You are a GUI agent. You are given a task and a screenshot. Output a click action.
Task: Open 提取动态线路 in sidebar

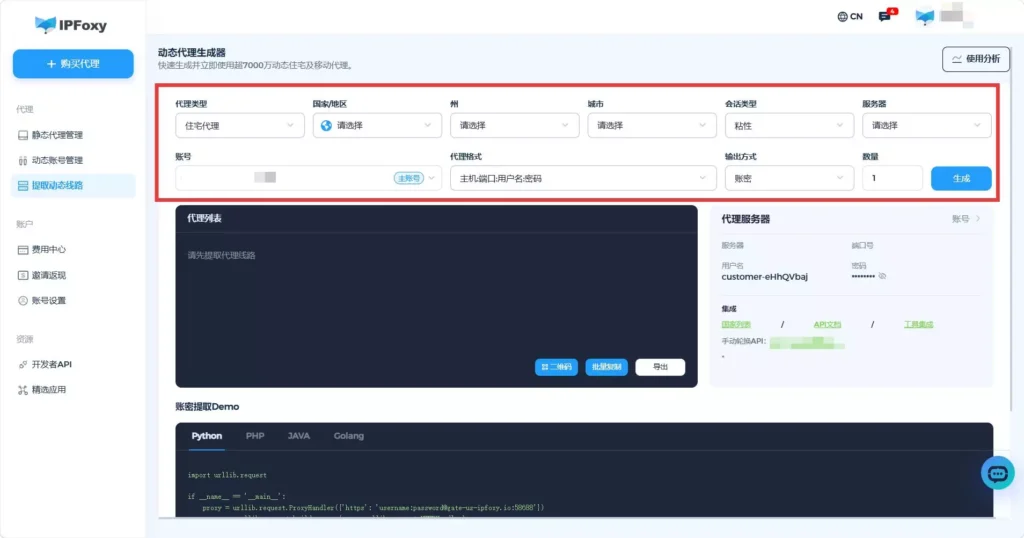coord(73,185)
